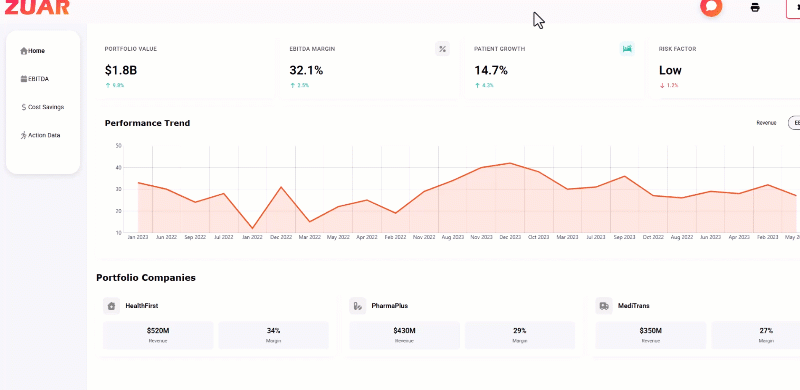Screen dimensions: 800x390
Task: Click the percent icon on EBITDA Margin card
Action: 442,49
